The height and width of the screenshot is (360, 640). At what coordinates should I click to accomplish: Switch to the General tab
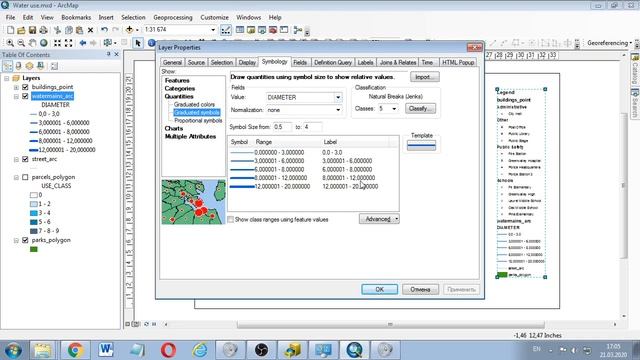pyautogui.click(x=172, y=62)
